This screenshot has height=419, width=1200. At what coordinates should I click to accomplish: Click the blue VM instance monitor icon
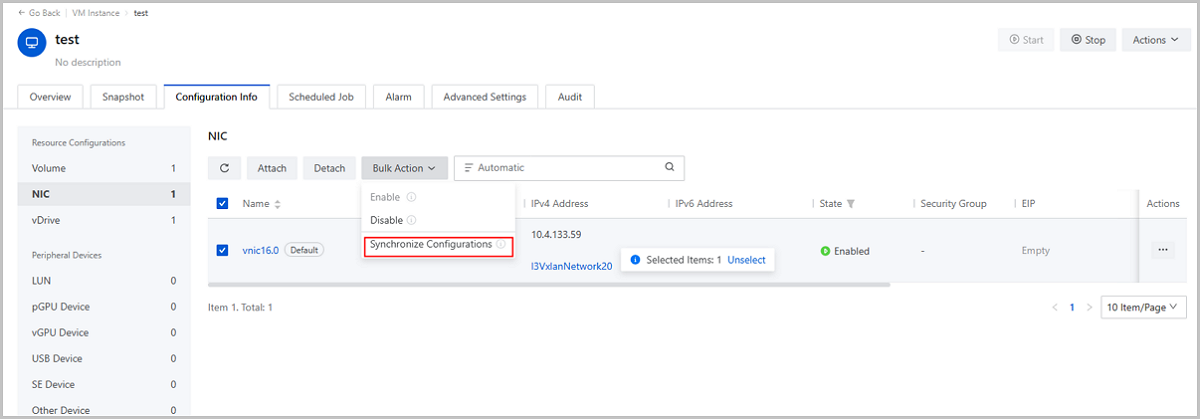coord(32,44)
